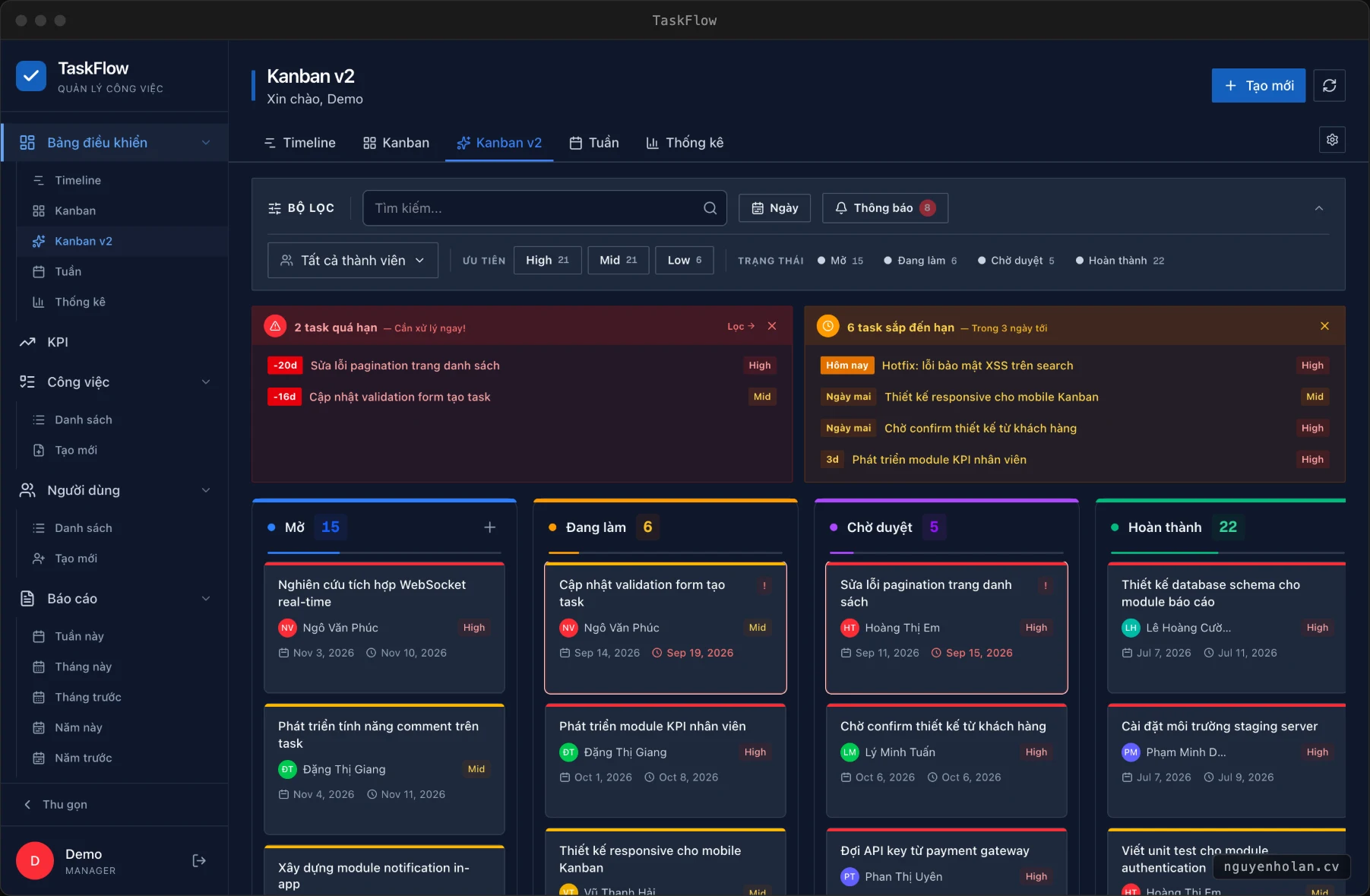Switch to the Tuần tab
This screenshot has width=1370, height=896.
point(594,143)
